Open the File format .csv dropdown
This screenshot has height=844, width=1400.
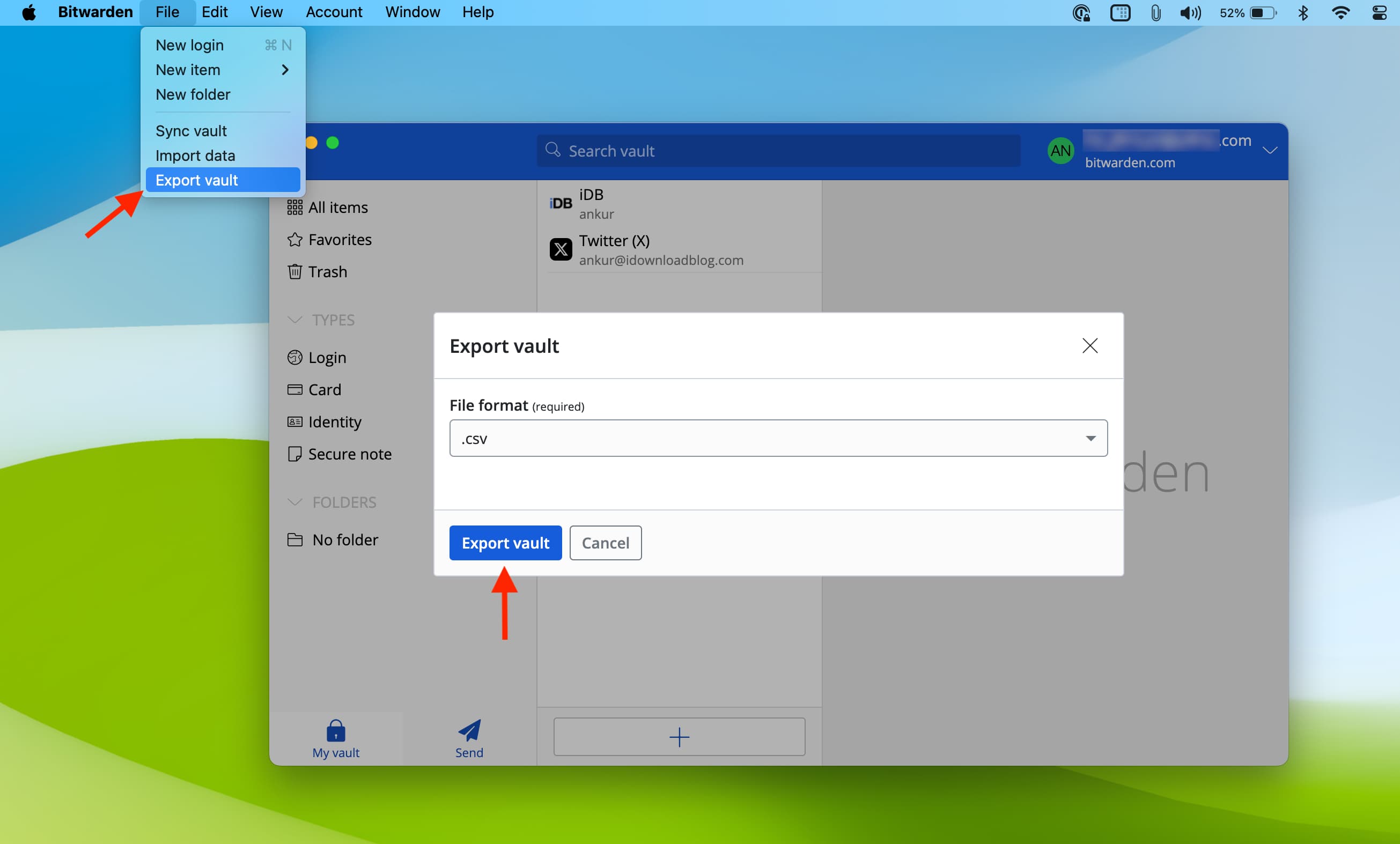click(778, 439)
